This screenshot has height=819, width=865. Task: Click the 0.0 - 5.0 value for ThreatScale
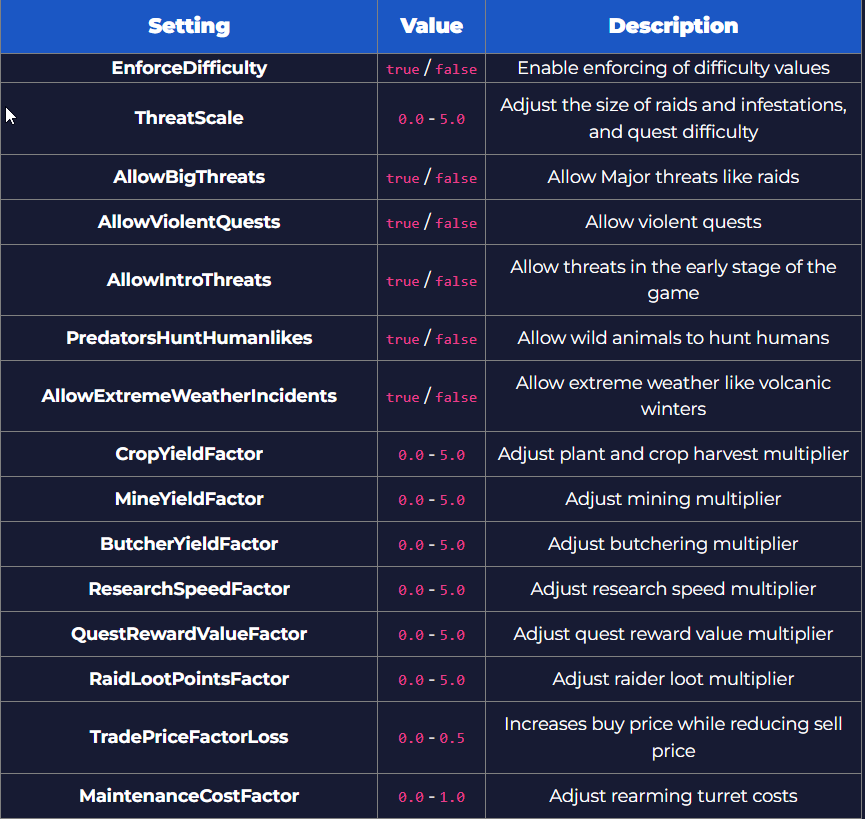click(x=431, y=119)
